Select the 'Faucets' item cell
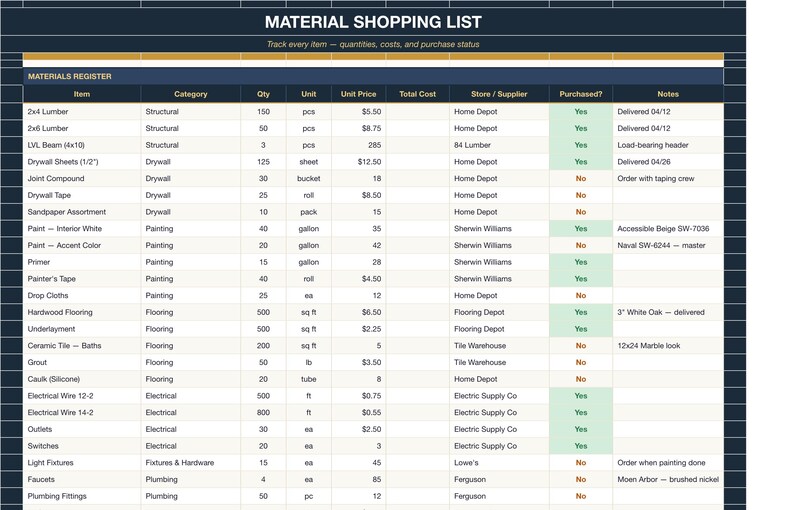 82,479
